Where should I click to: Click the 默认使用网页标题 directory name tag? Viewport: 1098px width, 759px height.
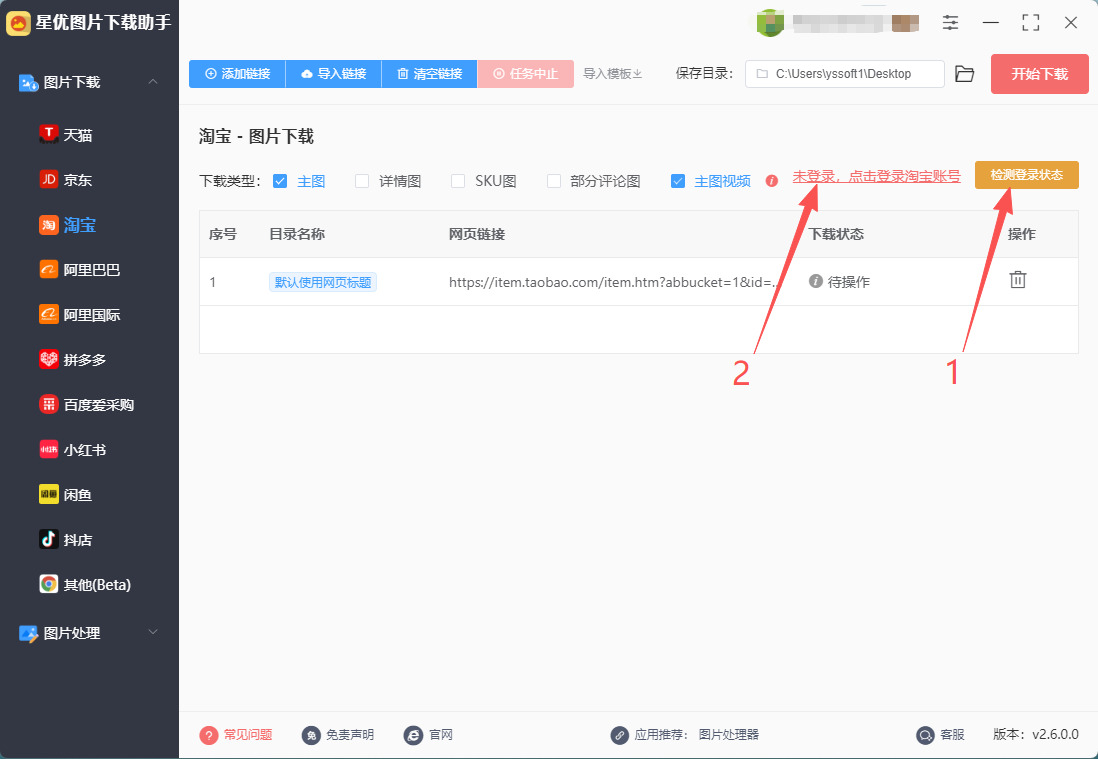click(x=323, y=282)
